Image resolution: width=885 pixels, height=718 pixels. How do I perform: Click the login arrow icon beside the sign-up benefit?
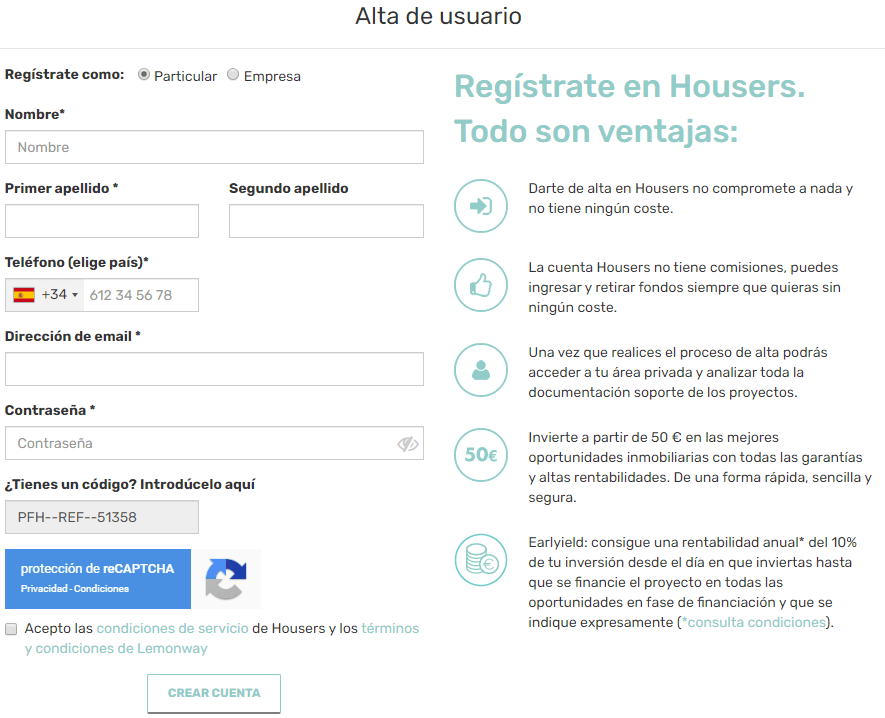click(481, 207)
